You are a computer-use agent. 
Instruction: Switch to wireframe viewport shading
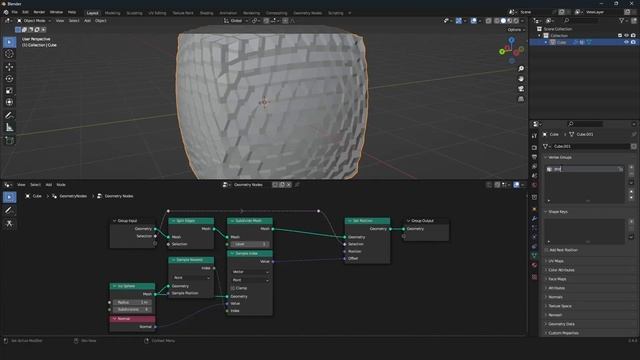pyautogui.click(x=497, y=20)
